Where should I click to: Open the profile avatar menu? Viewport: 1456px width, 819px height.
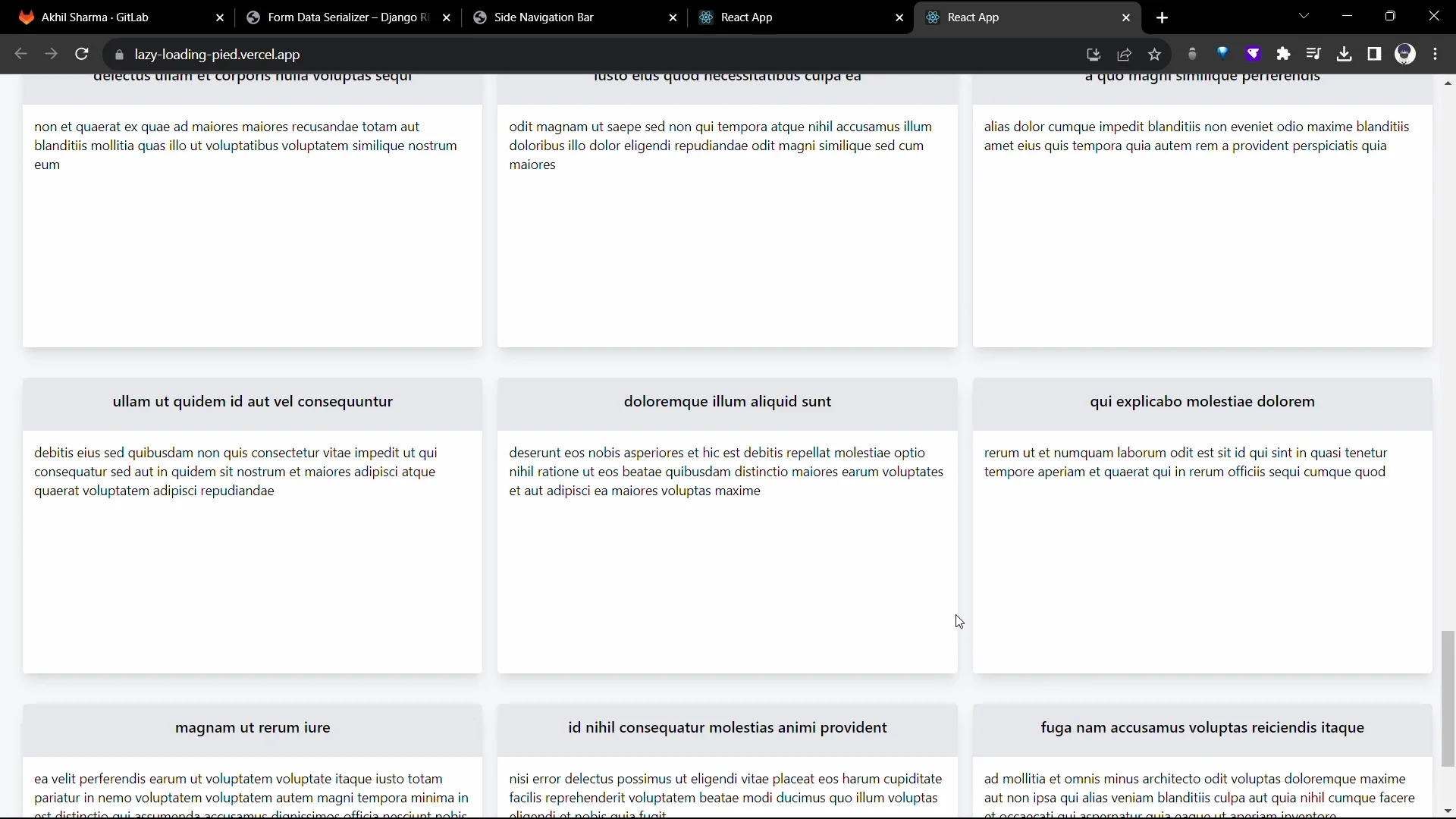coord(1406,54)
